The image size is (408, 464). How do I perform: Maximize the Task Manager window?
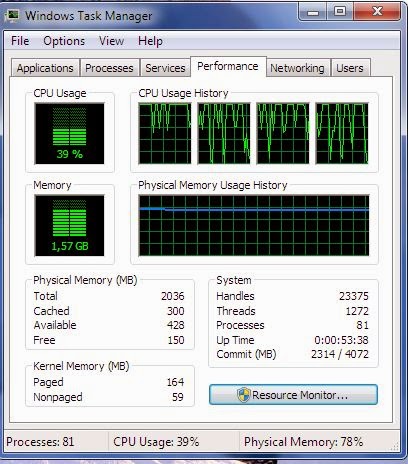coord(340,12)
